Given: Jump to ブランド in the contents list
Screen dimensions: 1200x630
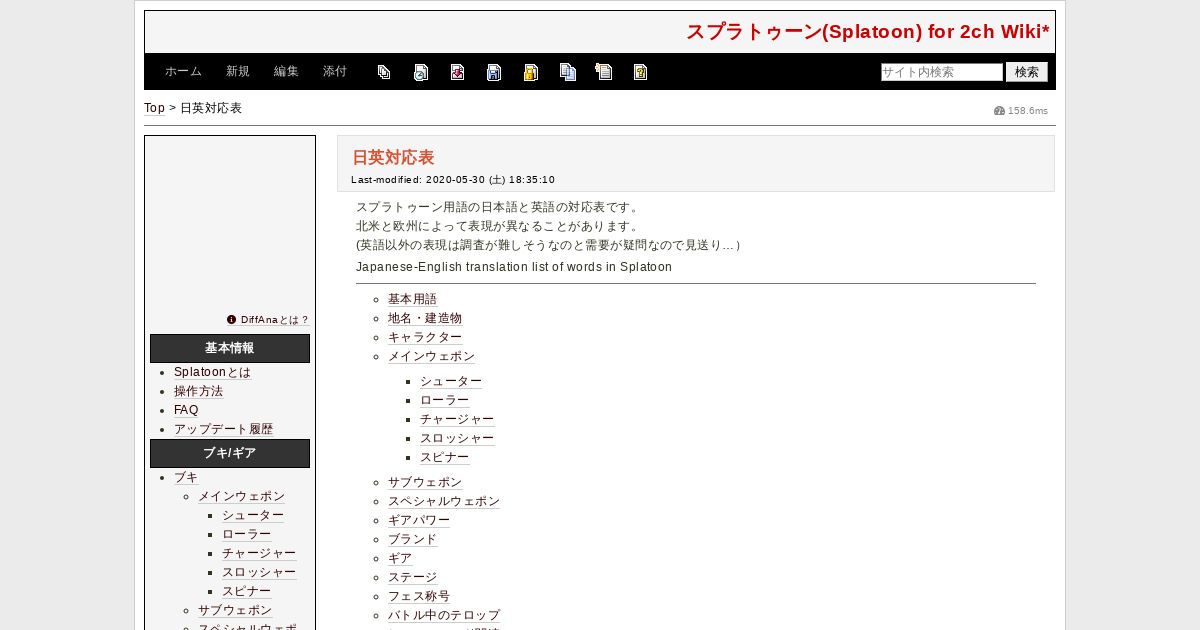Looking at the screenshot, I should pos(412,540).
